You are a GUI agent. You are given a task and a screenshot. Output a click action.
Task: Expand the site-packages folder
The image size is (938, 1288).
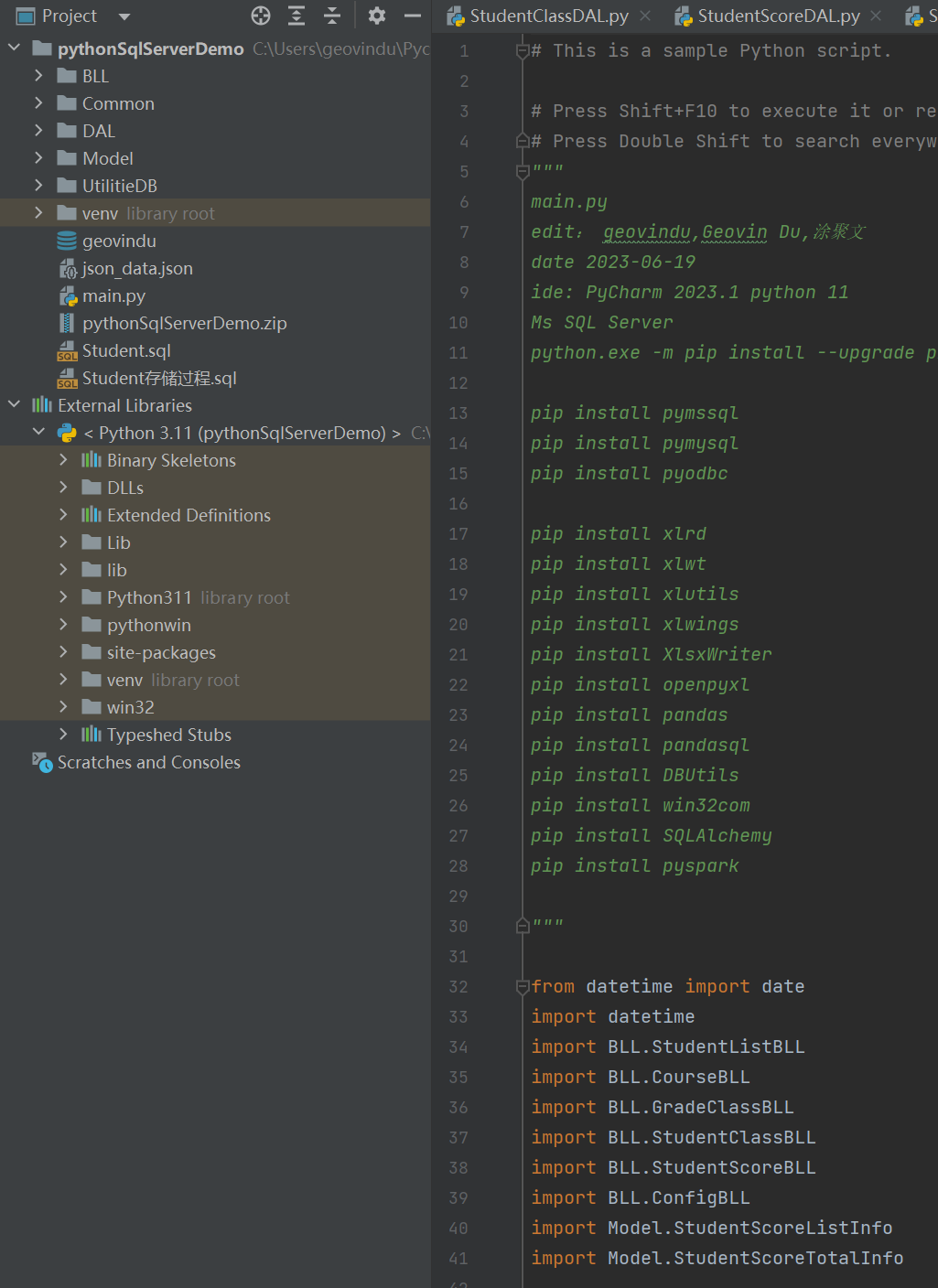(63, 652)
